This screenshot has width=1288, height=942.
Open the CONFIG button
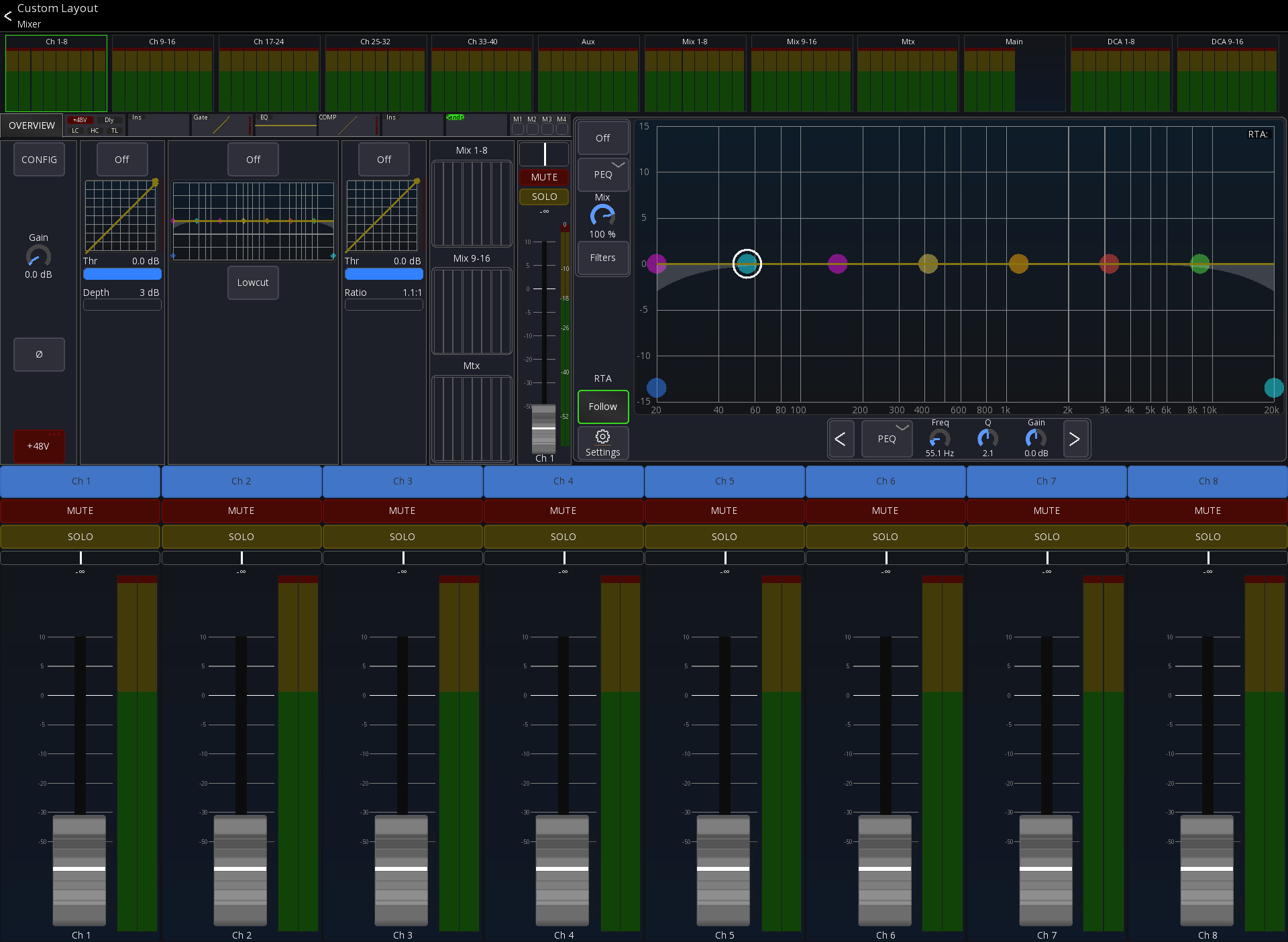coord(39,160)
